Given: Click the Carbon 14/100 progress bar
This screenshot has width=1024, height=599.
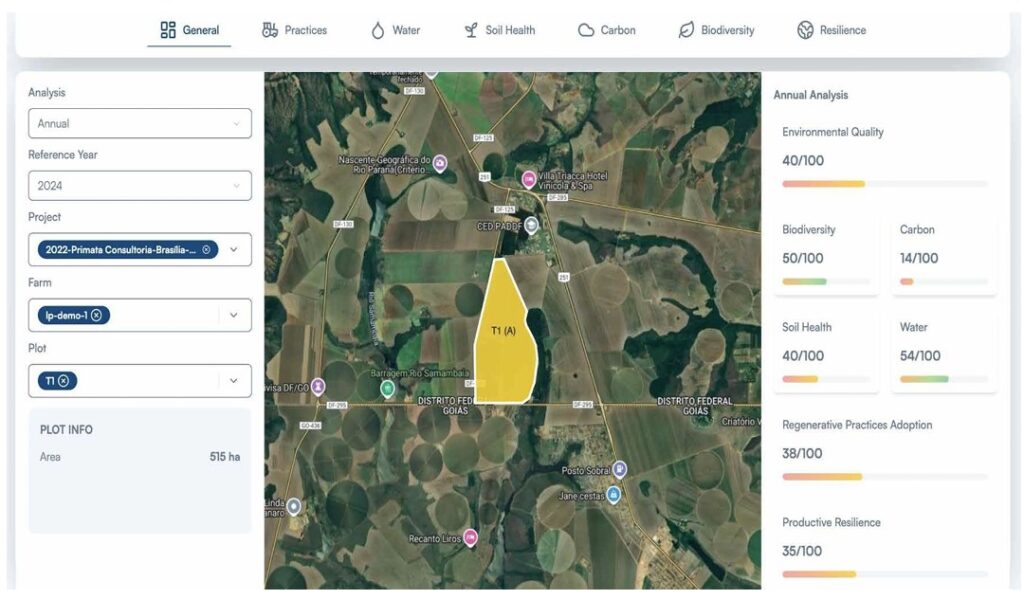Looking at the screenshot, I should (x=944, y=282).
